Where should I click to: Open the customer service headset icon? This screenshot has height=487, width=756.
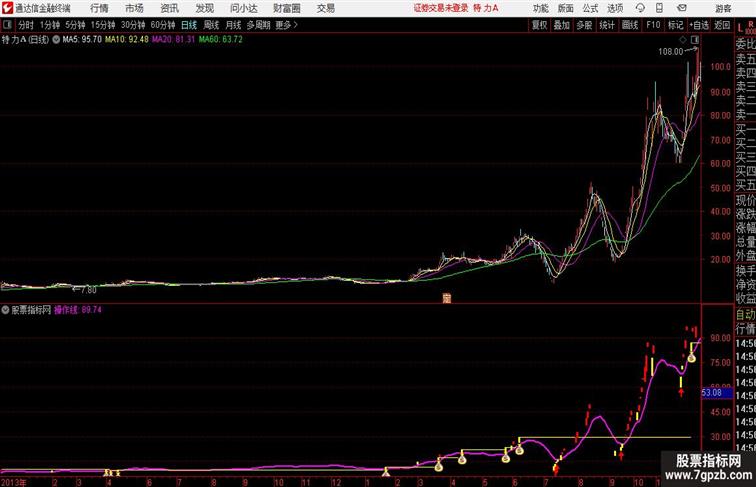[x=640, y=8]
